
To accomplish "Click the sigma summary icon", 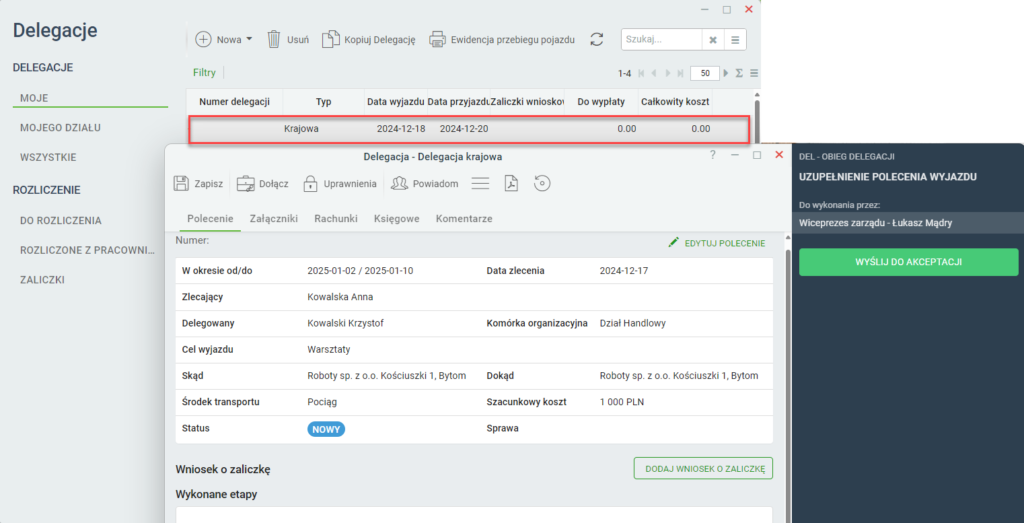I will [x=739, y=73].
